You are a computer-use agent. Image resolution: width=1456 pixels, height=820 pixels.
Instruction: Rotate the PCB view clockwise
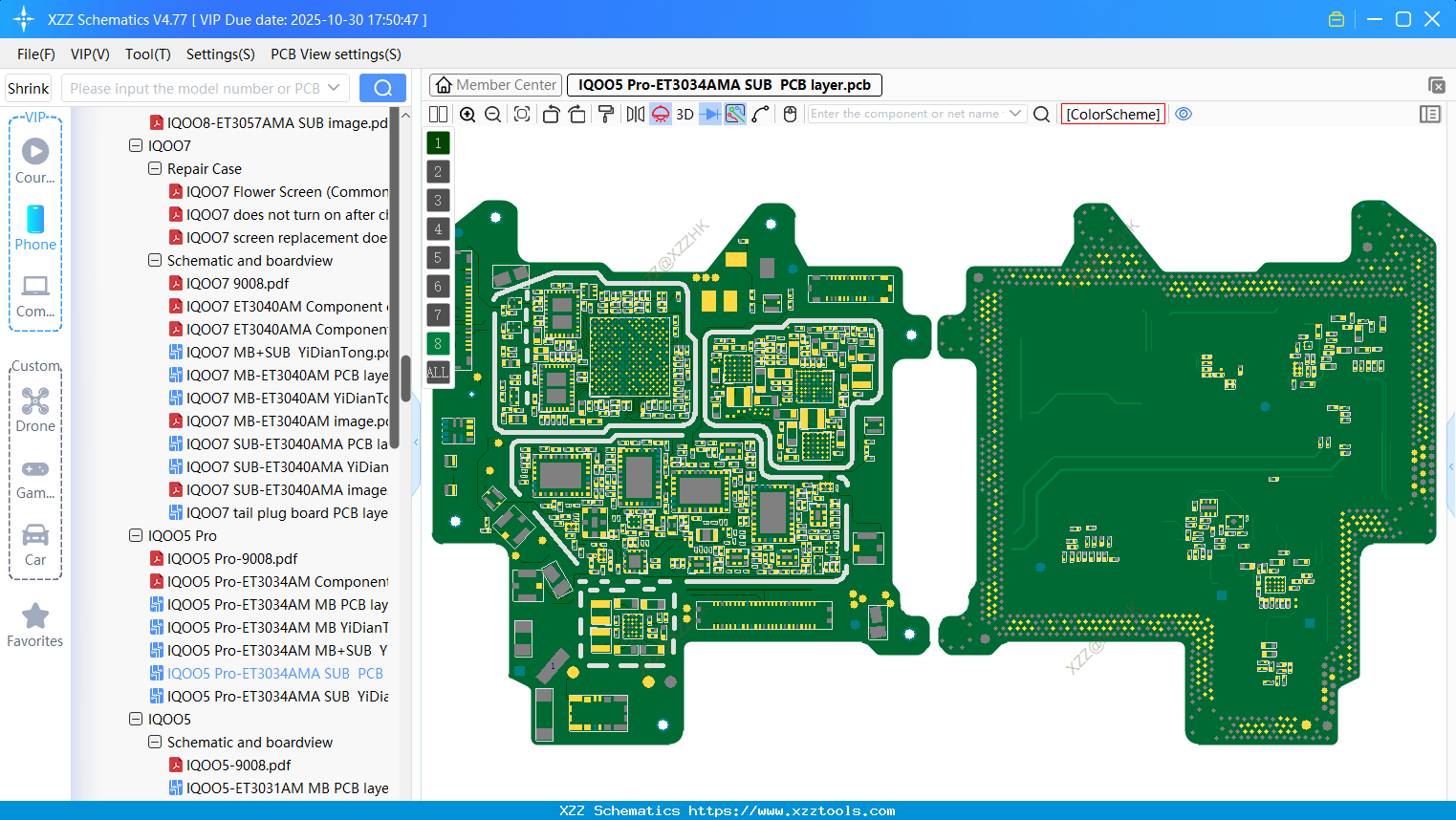tap(577, 114)
